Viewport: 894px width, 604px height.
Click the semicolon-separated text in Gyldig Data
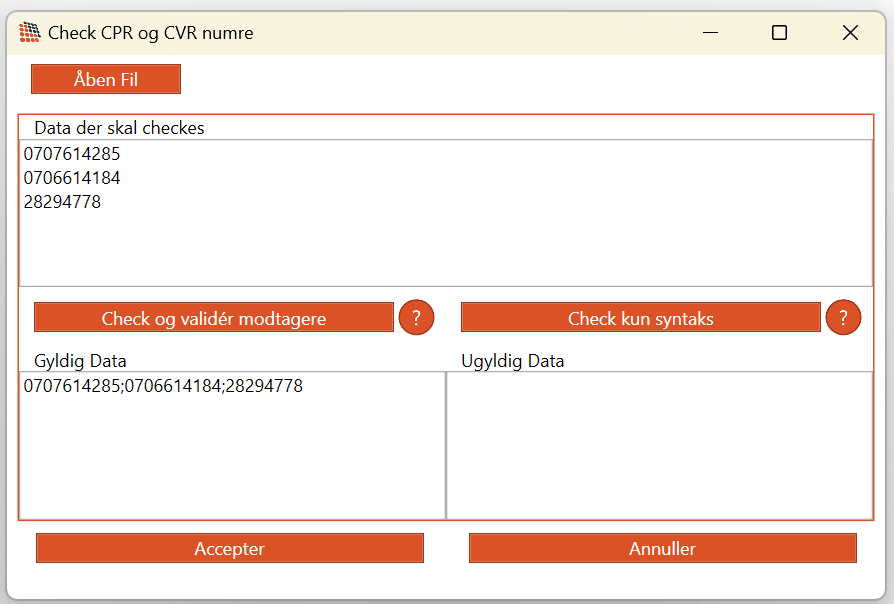coord(163,386)
